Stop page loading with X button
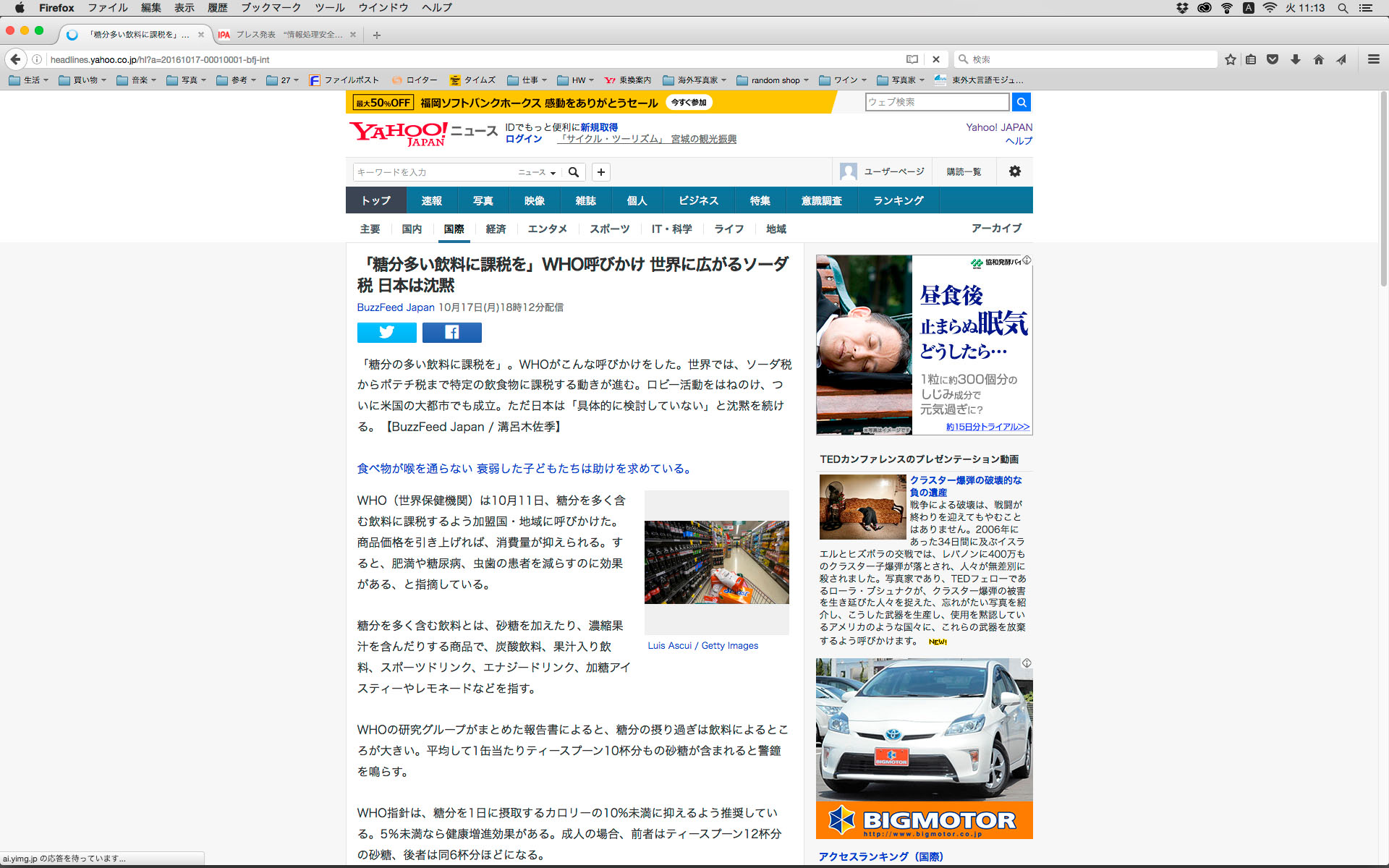Image resolution: width=1389 pixels, height=868 pixels. (x=936, y=59)
